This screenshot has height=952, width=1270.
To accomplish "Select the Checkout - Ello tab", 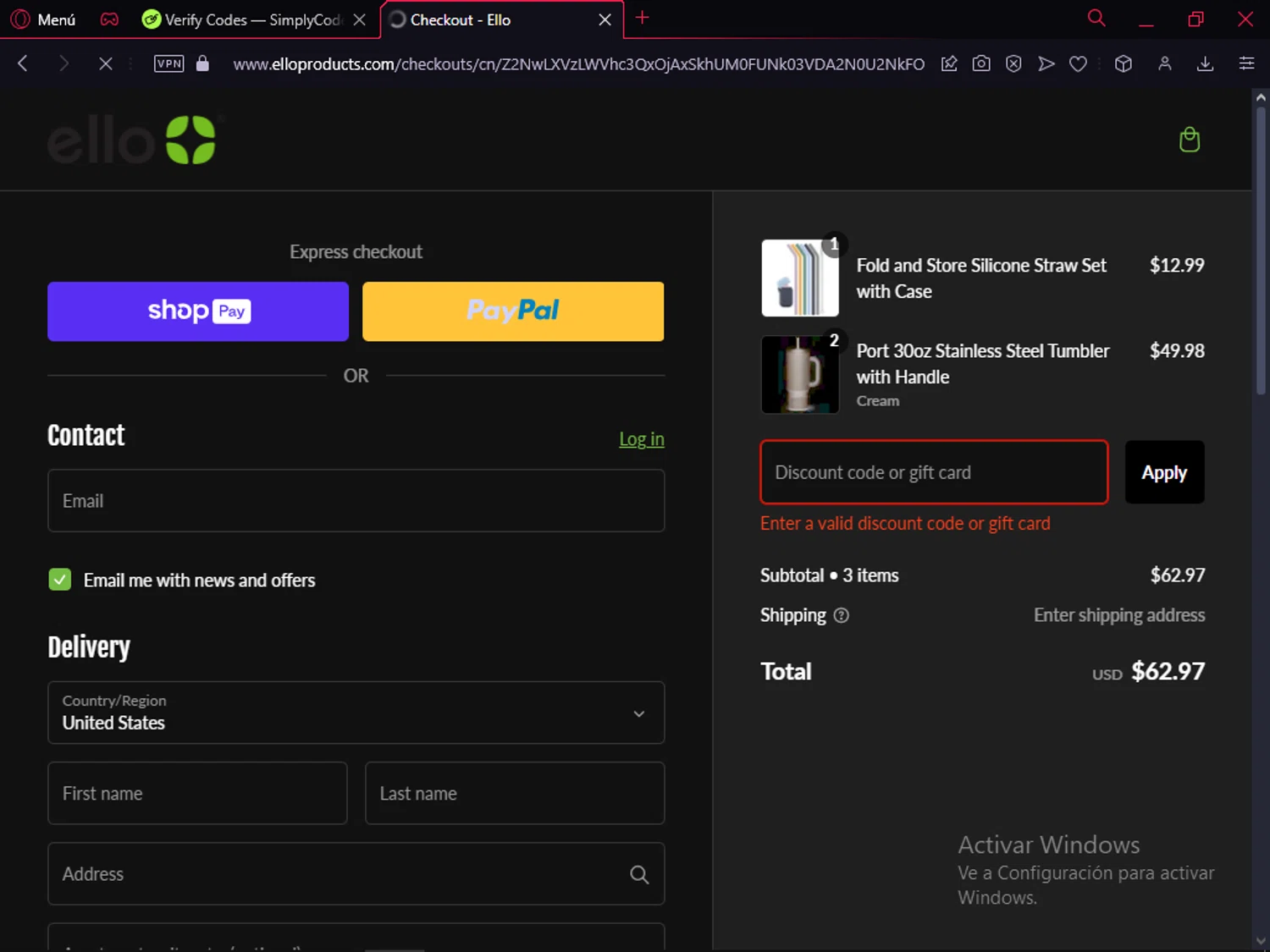I will (x=491, y=19).
